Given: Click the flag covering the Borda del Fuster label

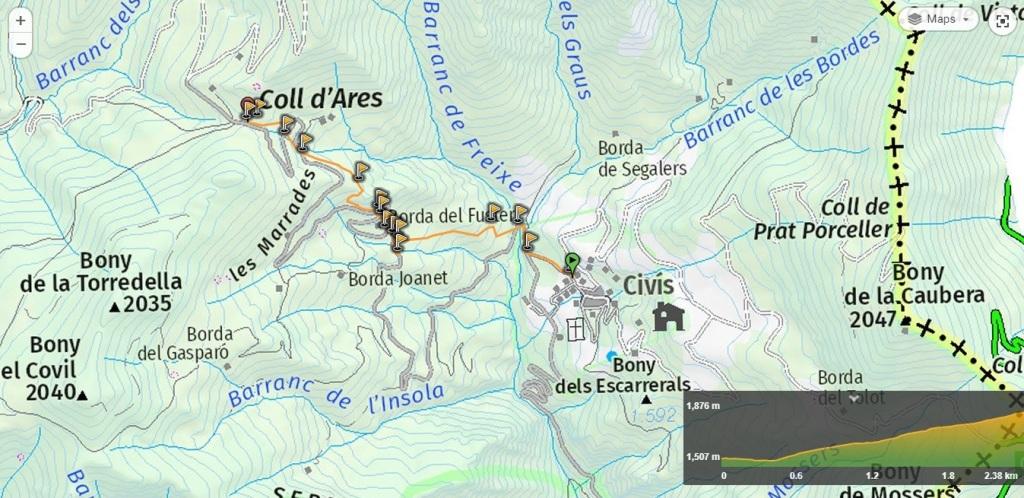Looking at the screenshot, I should pyautogui.click(x=494, y=211).
